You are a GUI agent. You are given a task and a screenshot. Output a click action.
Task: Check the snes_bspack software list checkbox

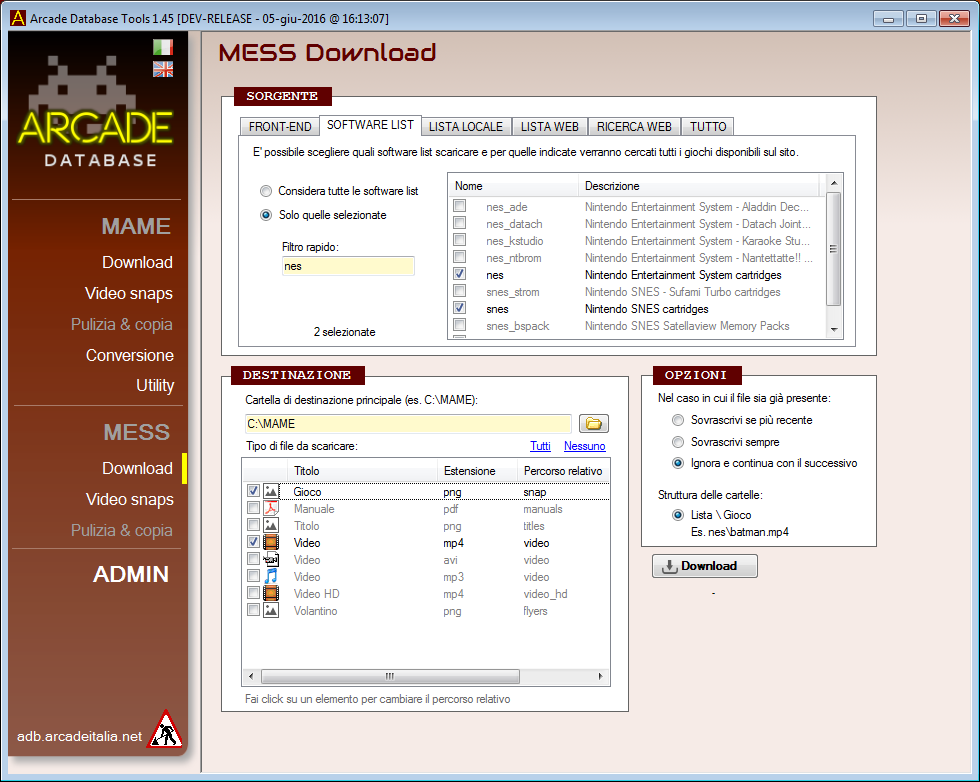(x=459, y=326)
